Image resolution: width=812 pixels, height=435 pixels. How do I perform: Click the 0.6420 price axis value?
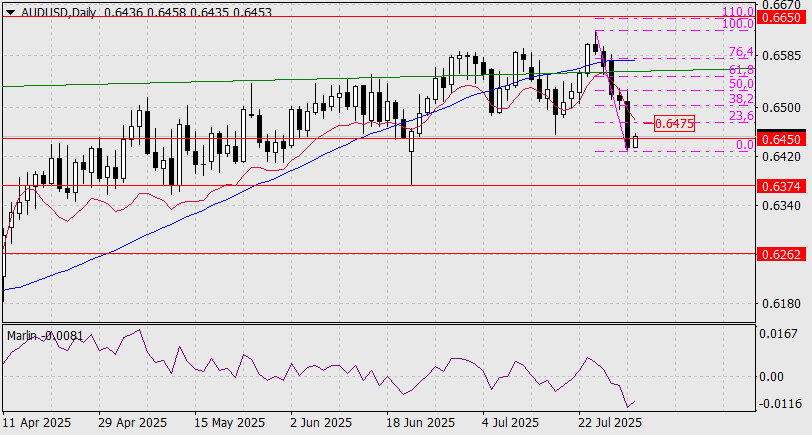781,156
